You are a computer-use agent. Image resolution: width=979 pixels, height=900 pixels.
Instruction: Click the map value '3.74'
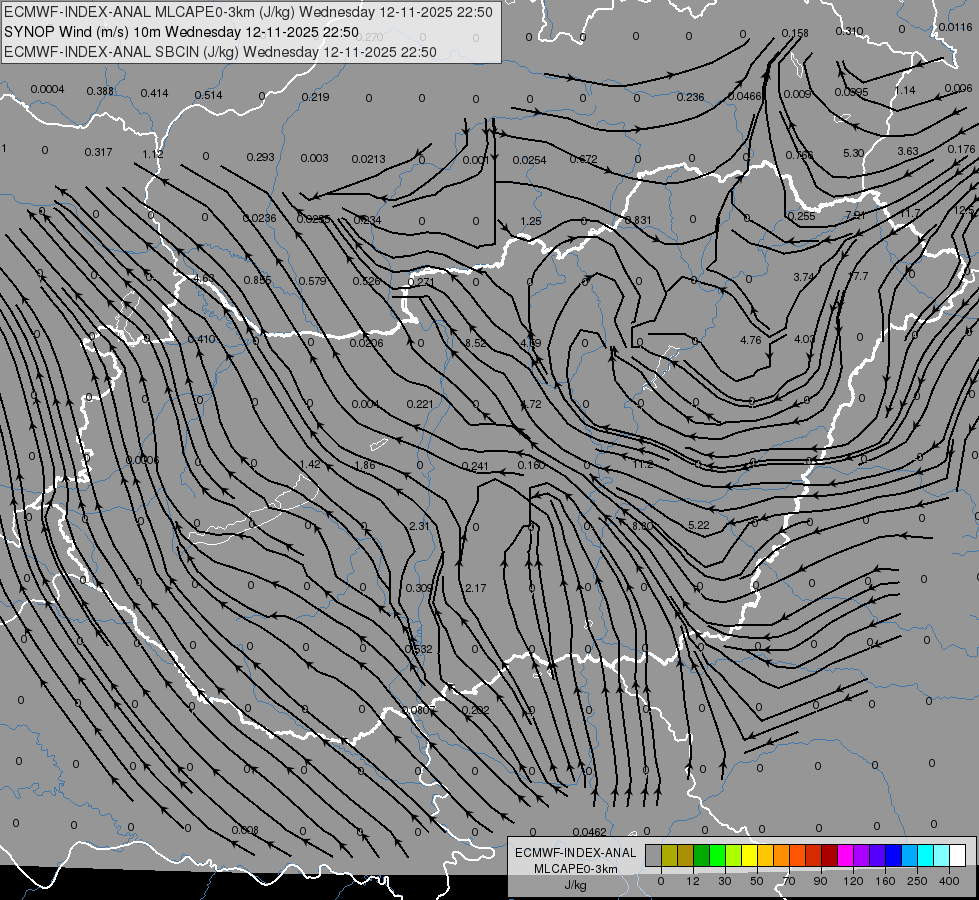804,277
